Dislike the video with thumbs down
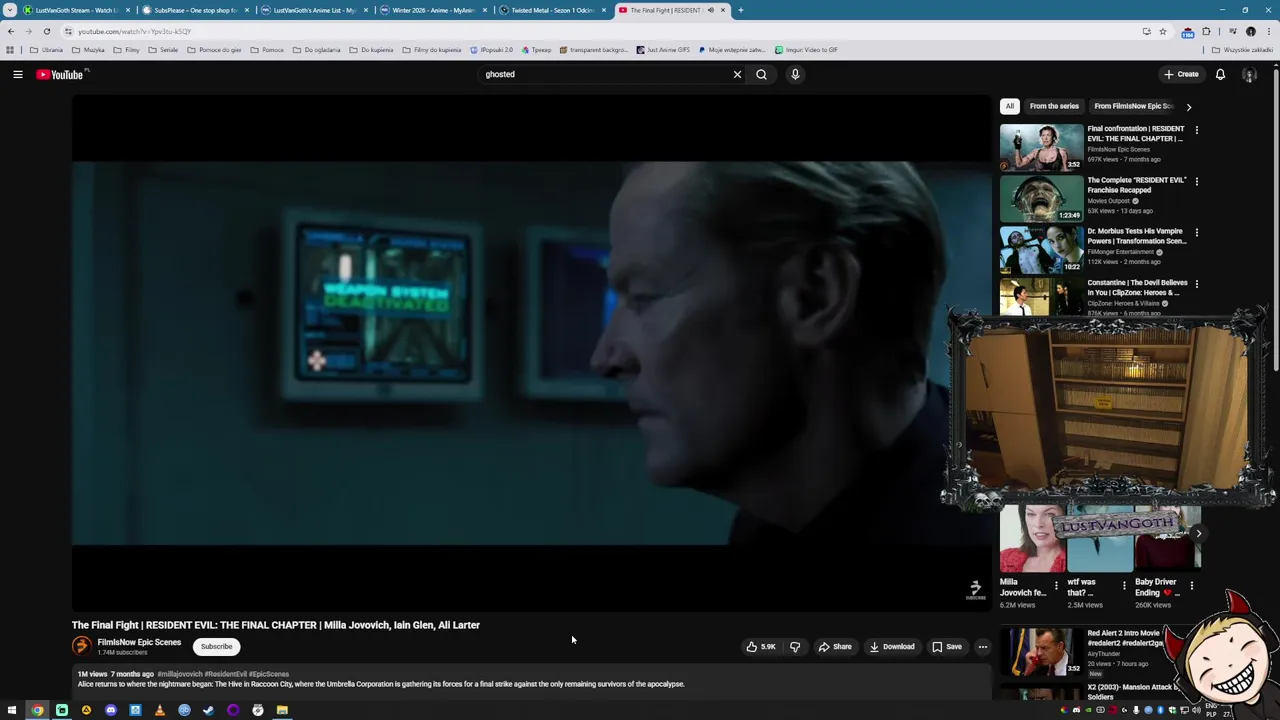Screen dimensions: 1280x720 point(795,647)
